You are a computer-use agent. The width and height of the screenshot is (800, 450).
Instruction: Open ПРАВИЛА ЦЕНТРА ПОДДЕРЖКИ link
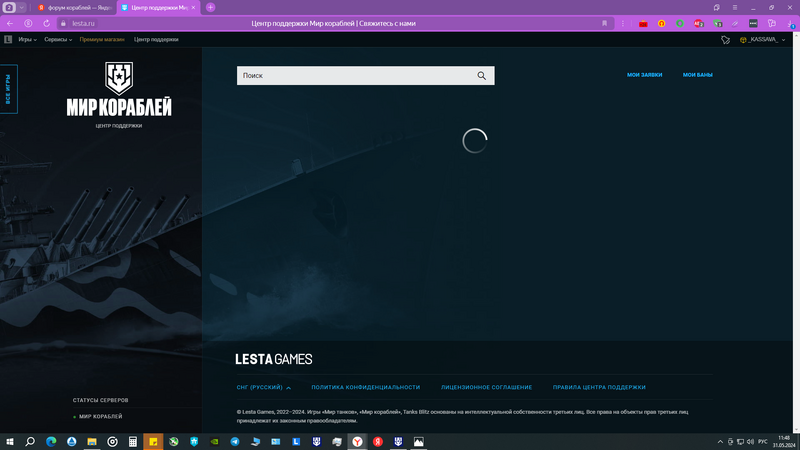pos(599,387)
